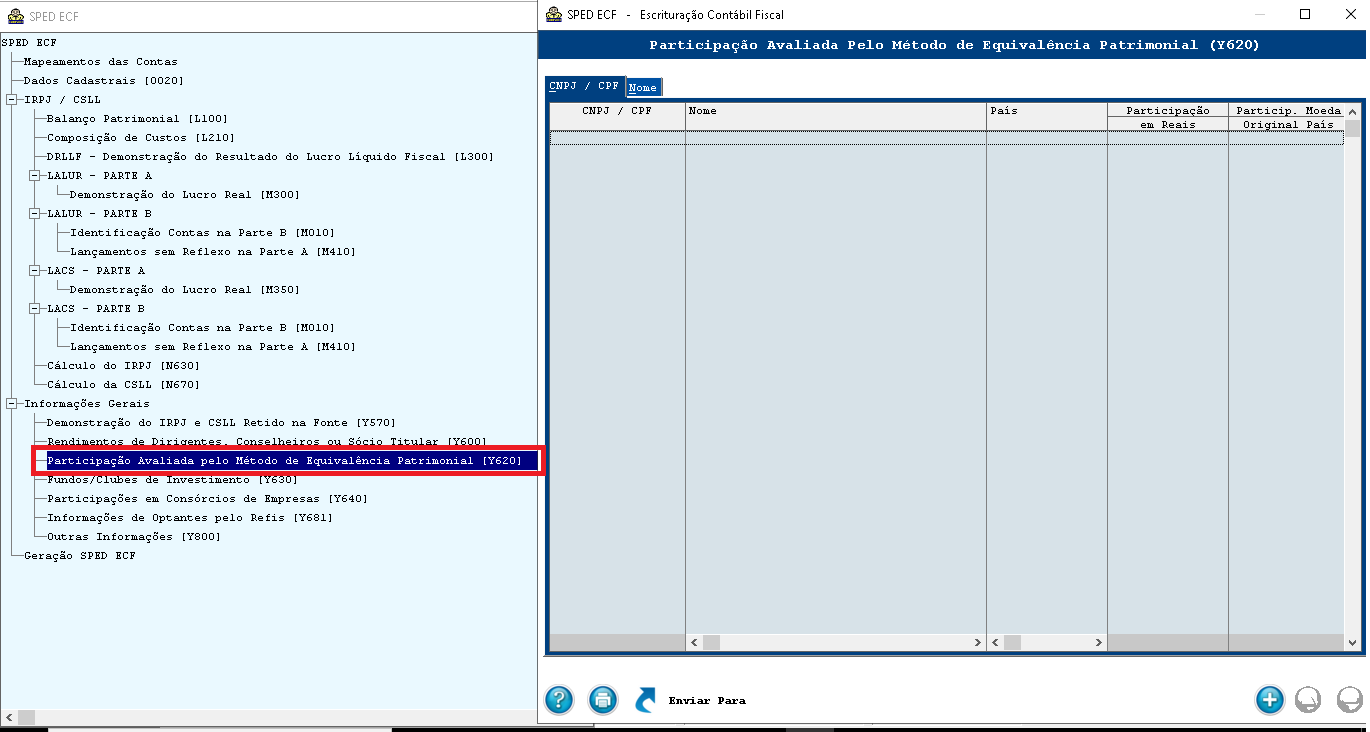
Task: Open the help question mark icon
Action: 559,700
